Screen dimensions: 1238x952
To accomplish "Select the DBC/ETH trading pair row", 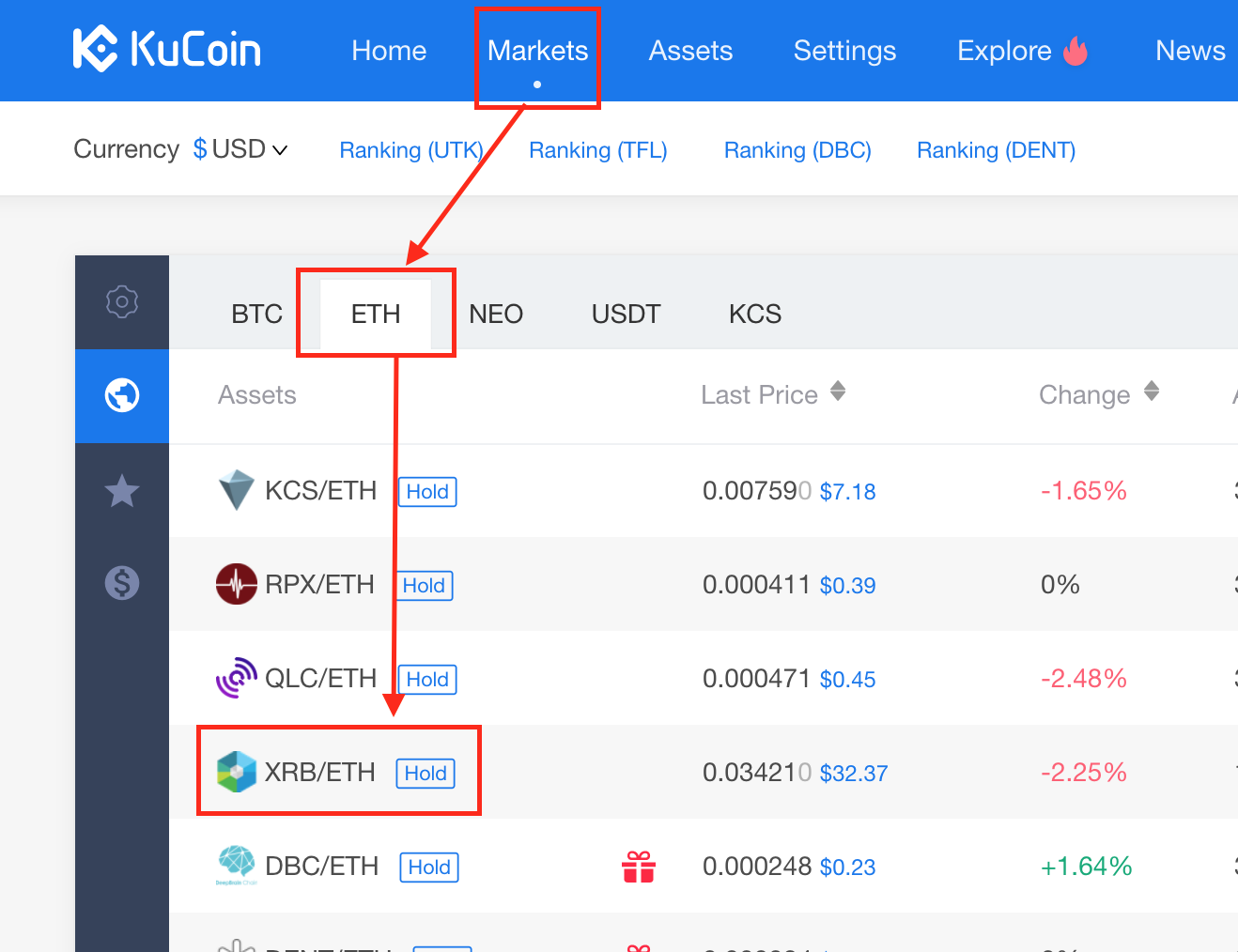I will click(704, 866).
